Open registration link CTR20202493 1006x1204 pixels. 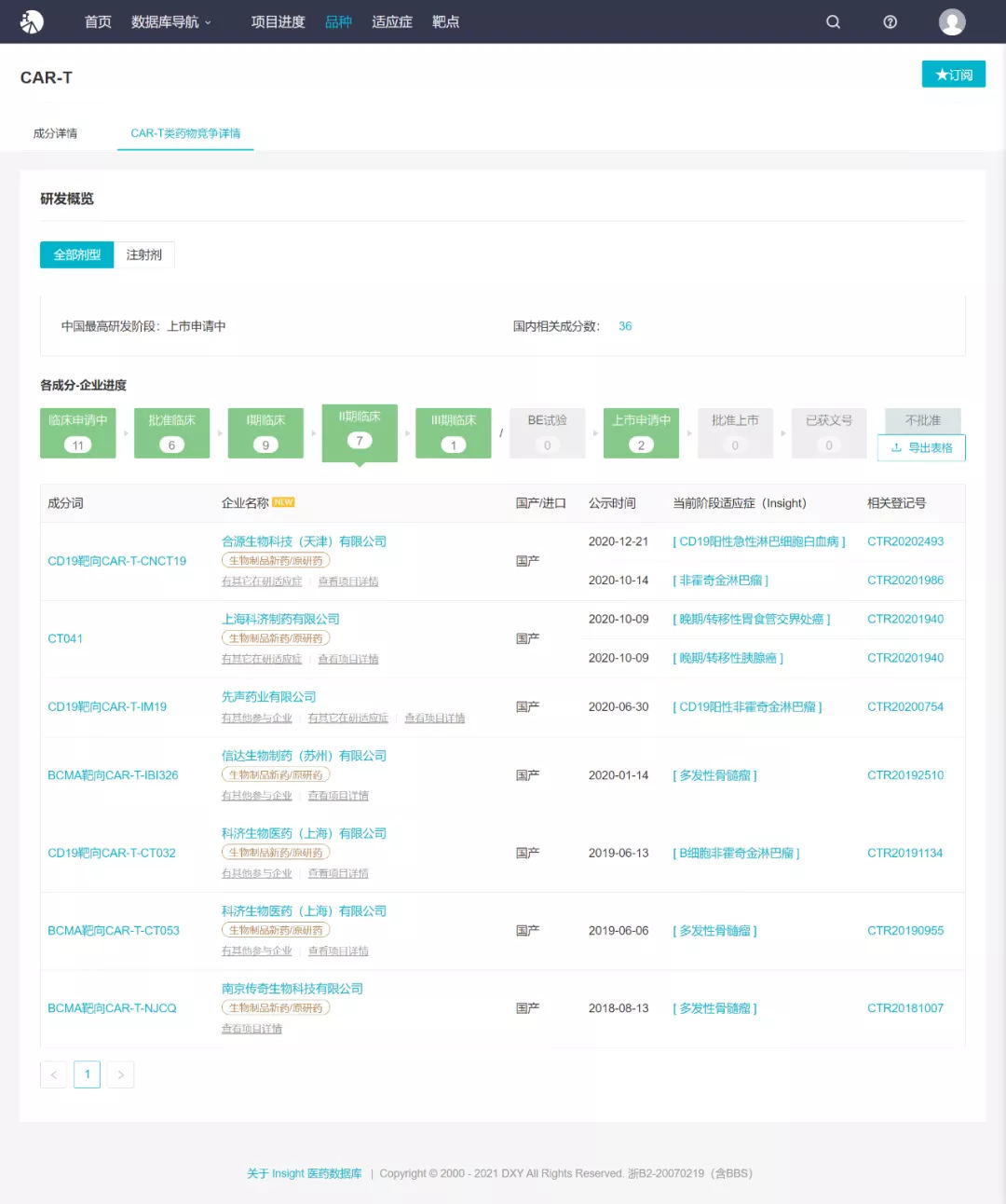click(x=904, y=541)
